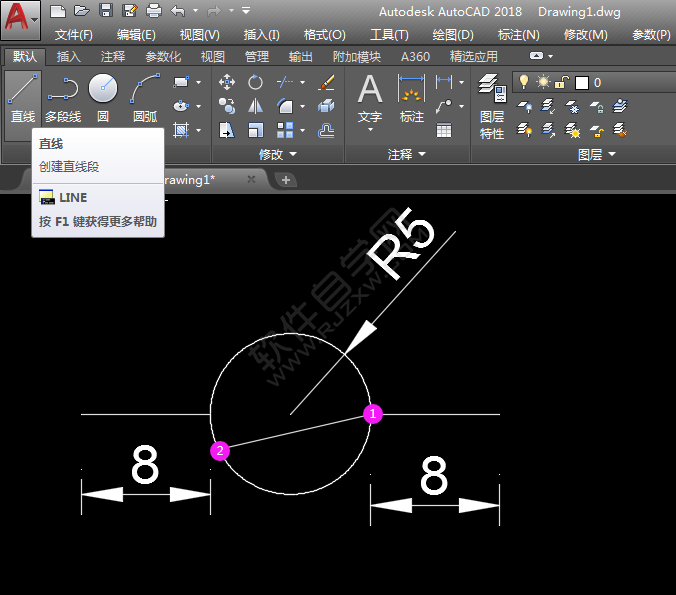
Task: Open the AutoCAD application menu button
Action: (x=20, y=18)
